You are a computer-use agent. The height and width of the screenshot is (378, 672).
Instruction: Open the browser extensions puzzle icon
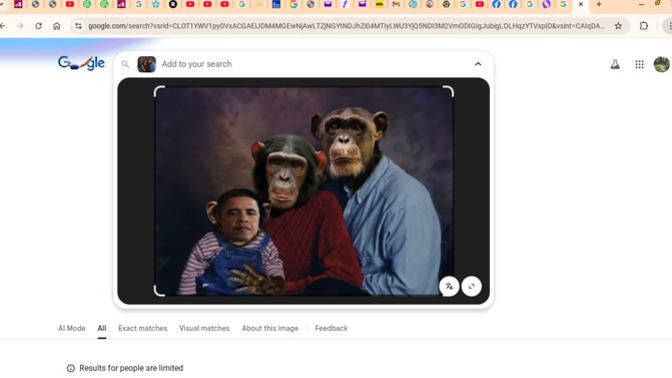[x=643, y=26]
